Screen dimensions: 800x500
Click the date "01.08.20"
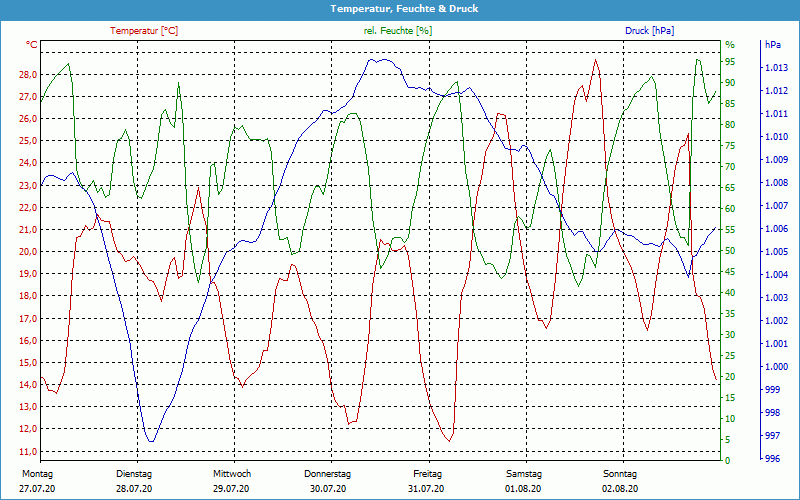pyautogui.click(x=523, y=489)
